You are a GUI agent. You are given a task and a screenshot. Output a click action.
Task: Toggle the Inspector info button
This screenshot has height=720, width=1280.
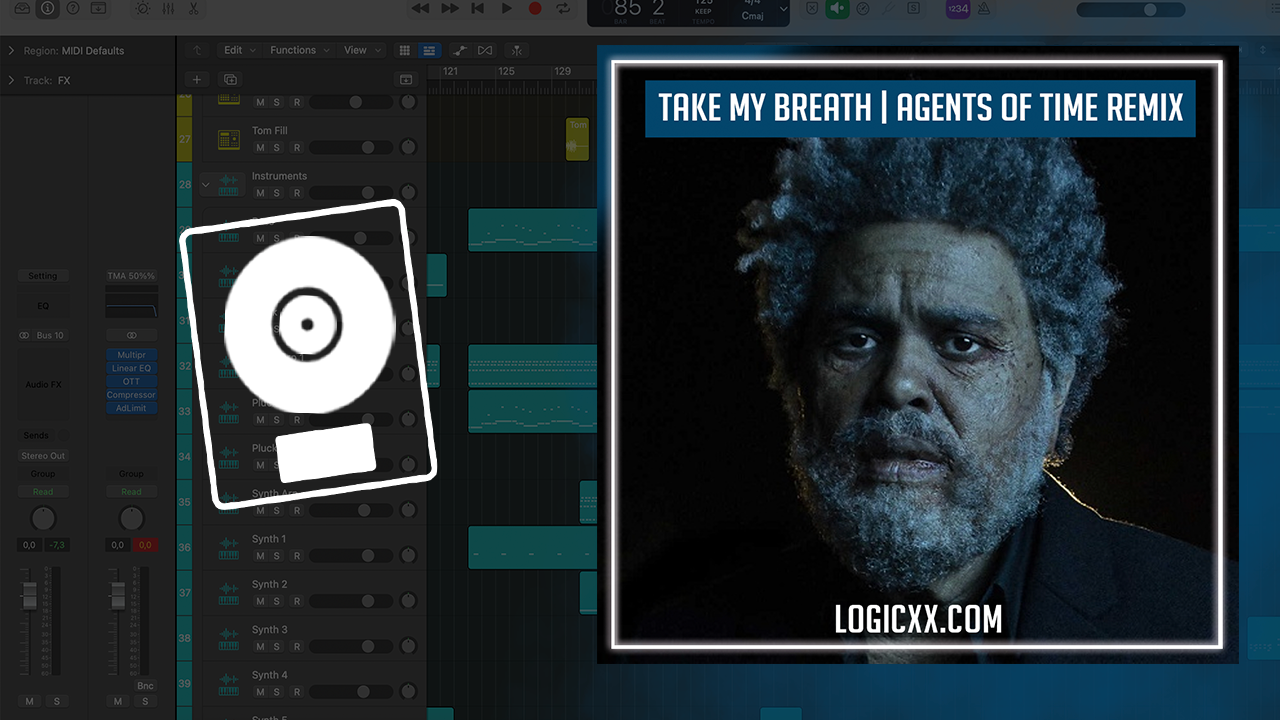pos(47,8)
